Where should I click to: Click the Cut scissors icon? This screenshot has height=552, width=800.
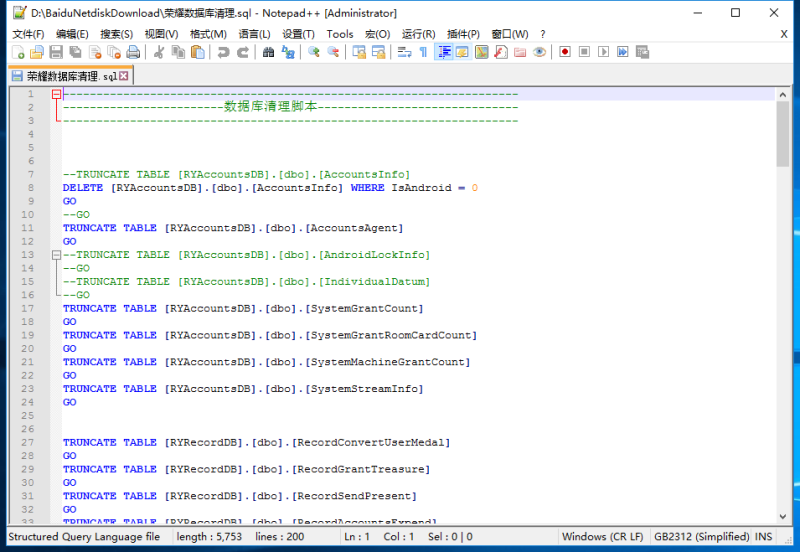coord(159,52)
